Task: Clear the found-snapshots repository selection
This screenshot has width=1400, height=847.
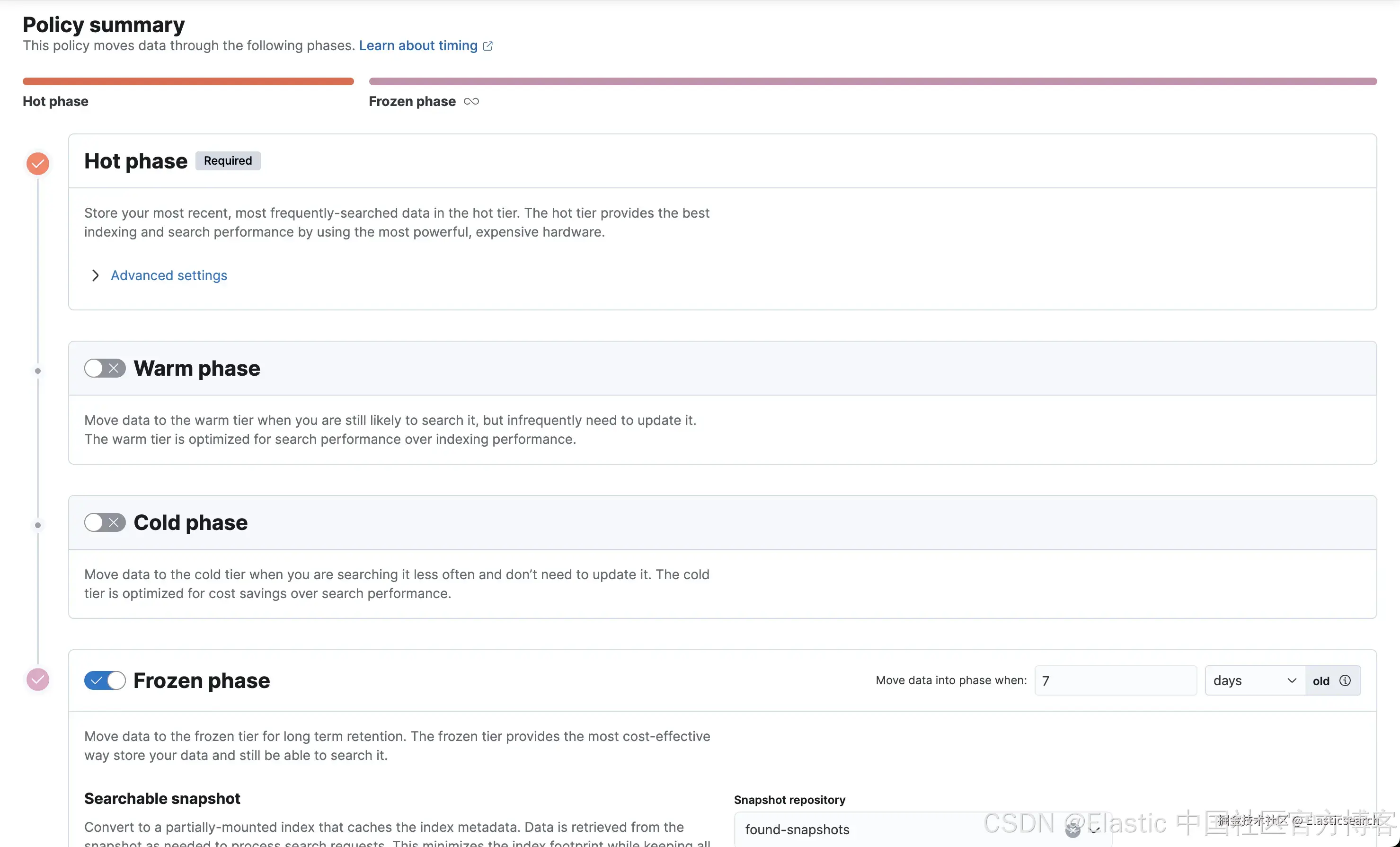Action: 1072,830
